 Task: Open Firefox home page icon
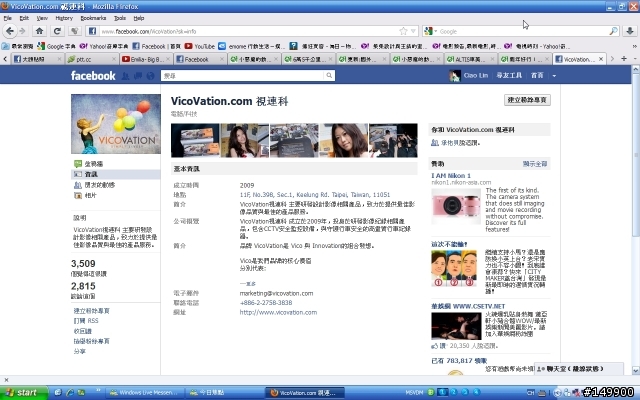tap(40, 31)
